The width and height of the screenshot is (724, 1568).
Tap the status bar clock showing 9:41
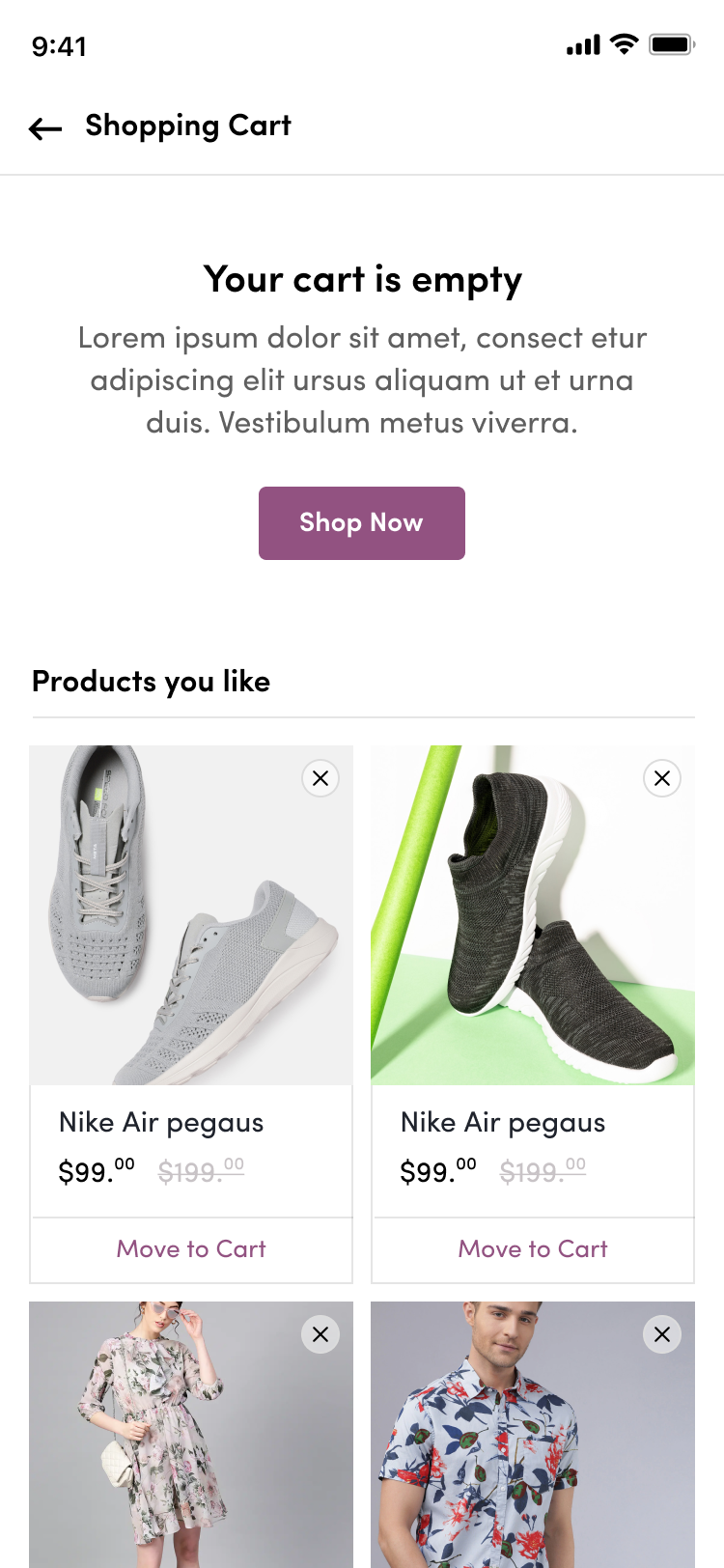click(59, 46)
